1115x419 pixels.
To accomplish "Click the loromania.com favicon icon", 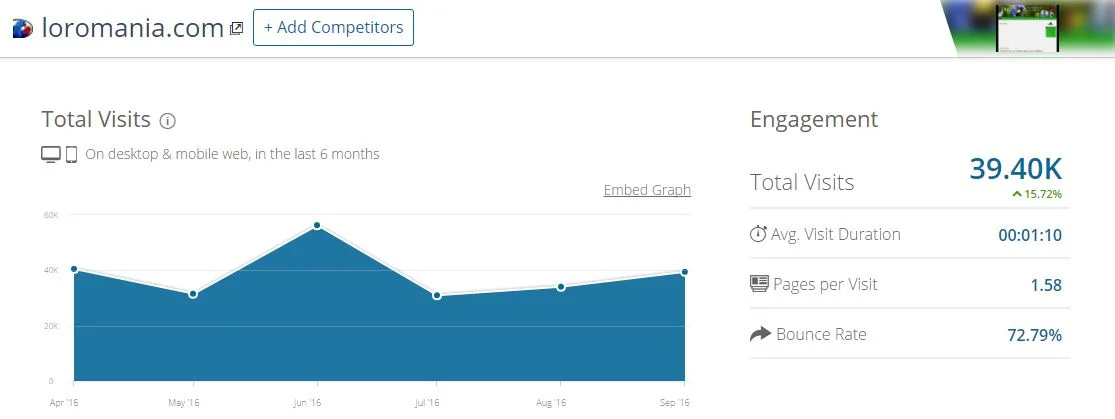I will 22,28.
